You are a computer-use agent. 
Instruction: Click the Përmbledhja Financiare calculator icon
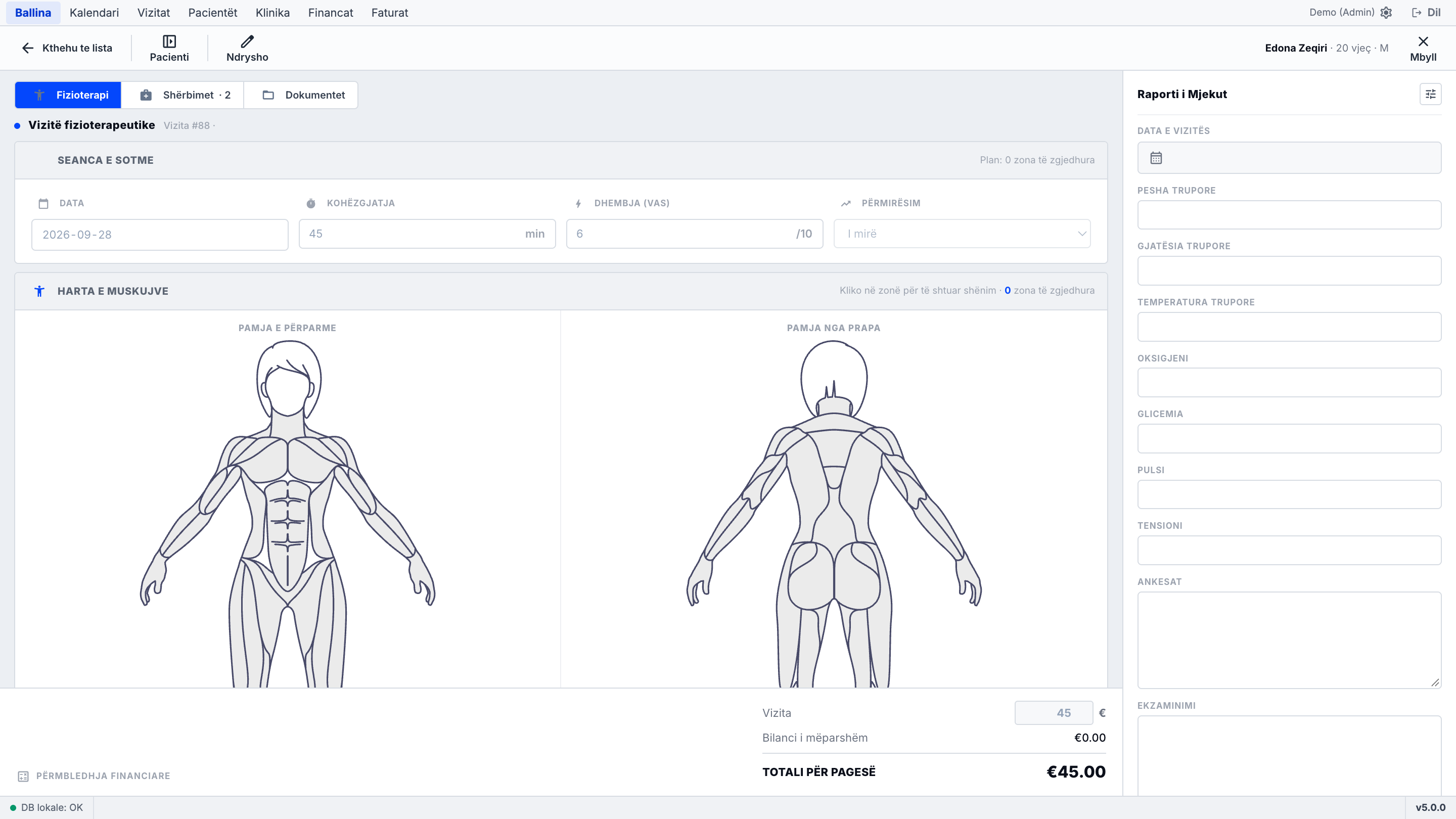(x=23, y=776)
